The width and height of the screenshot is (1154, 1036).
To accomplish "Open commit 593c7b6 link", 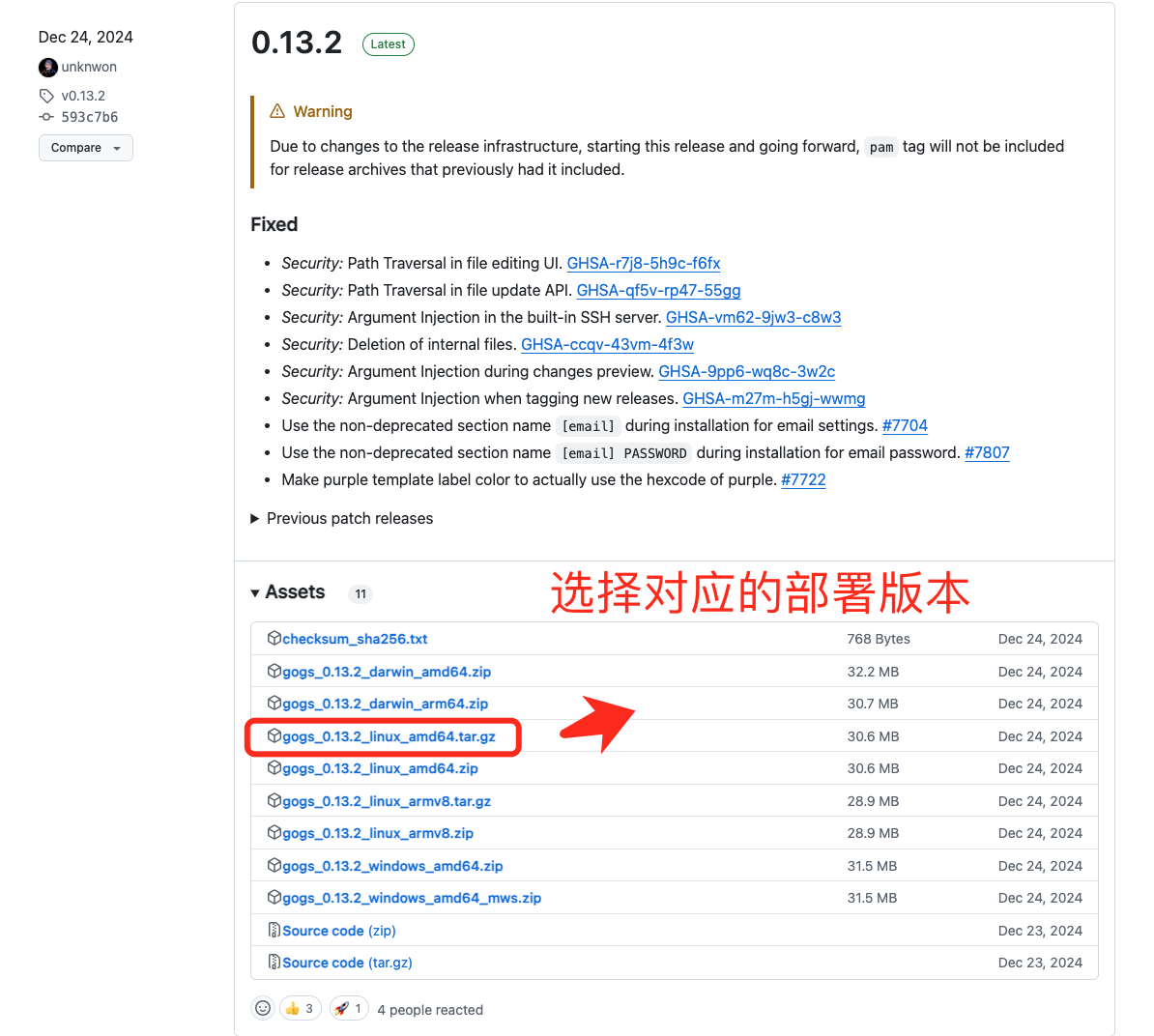I will [x=89, y=117].
